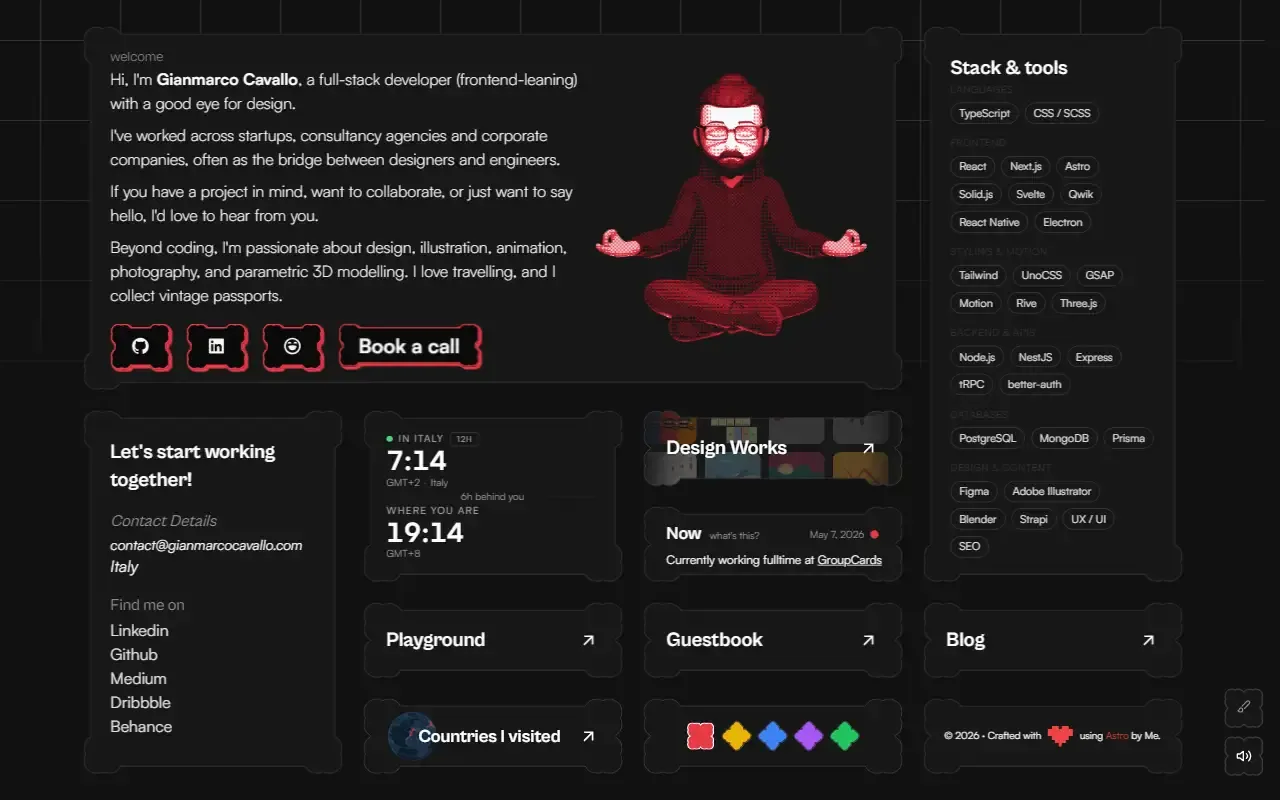1280x800 pixels.
Task: Pick the blue theme color swatch
Action: tap(772, 737)
